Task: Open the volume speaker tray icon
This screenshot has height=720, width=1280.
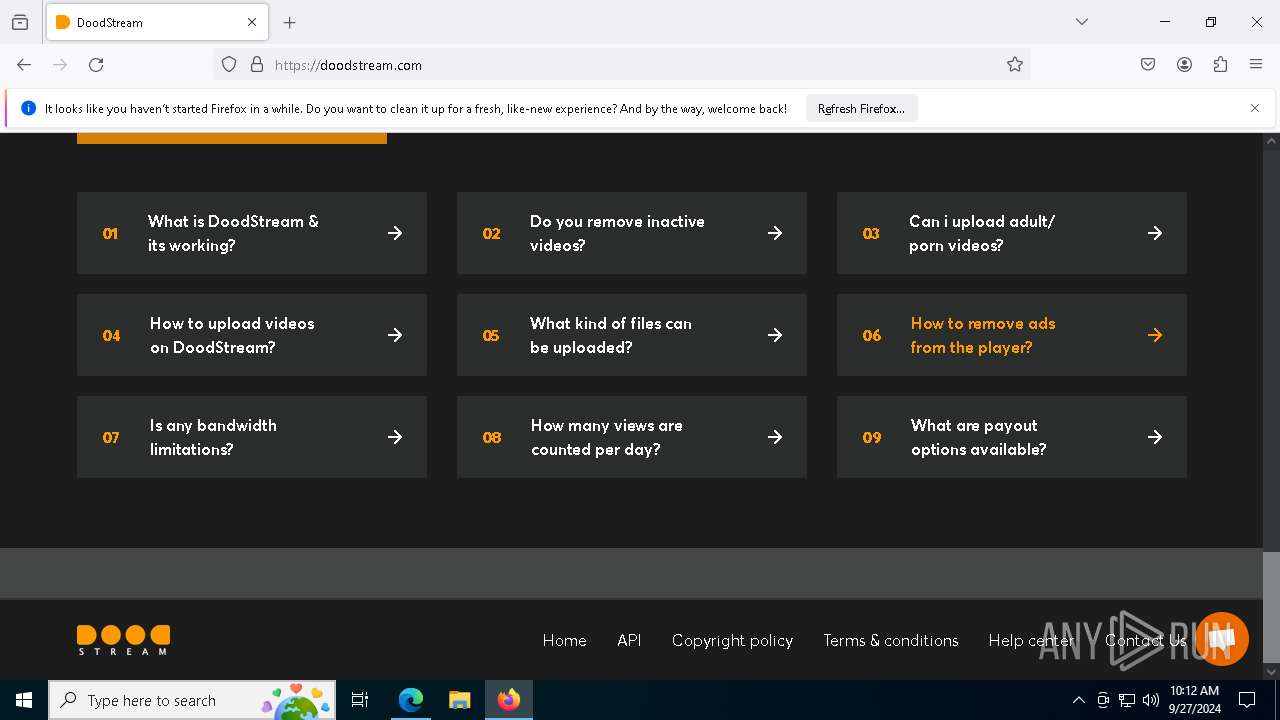Action: coord(1151,700)
